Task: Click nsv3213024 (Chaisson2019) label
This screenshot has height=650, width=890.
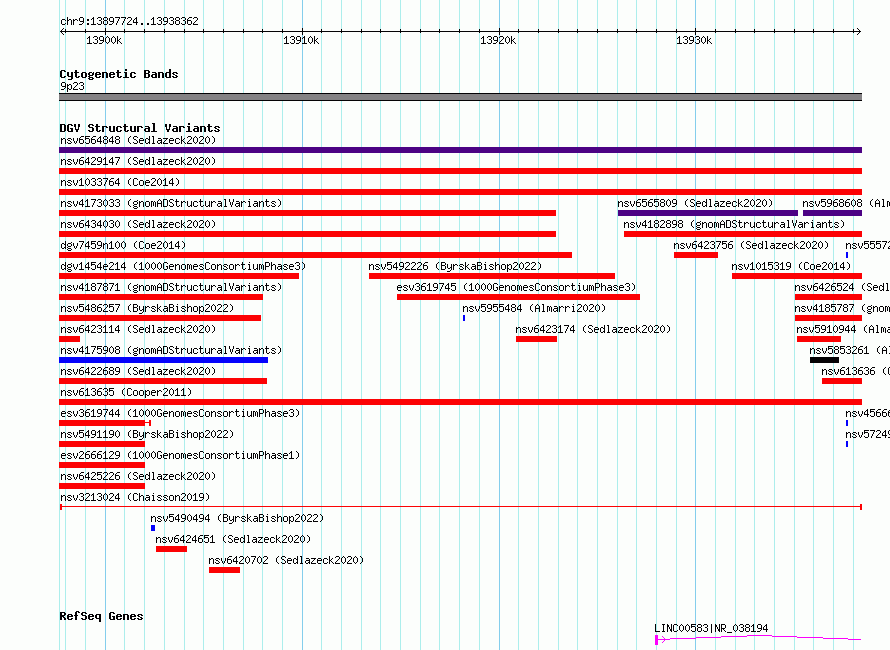Action: tap(135, 497)
